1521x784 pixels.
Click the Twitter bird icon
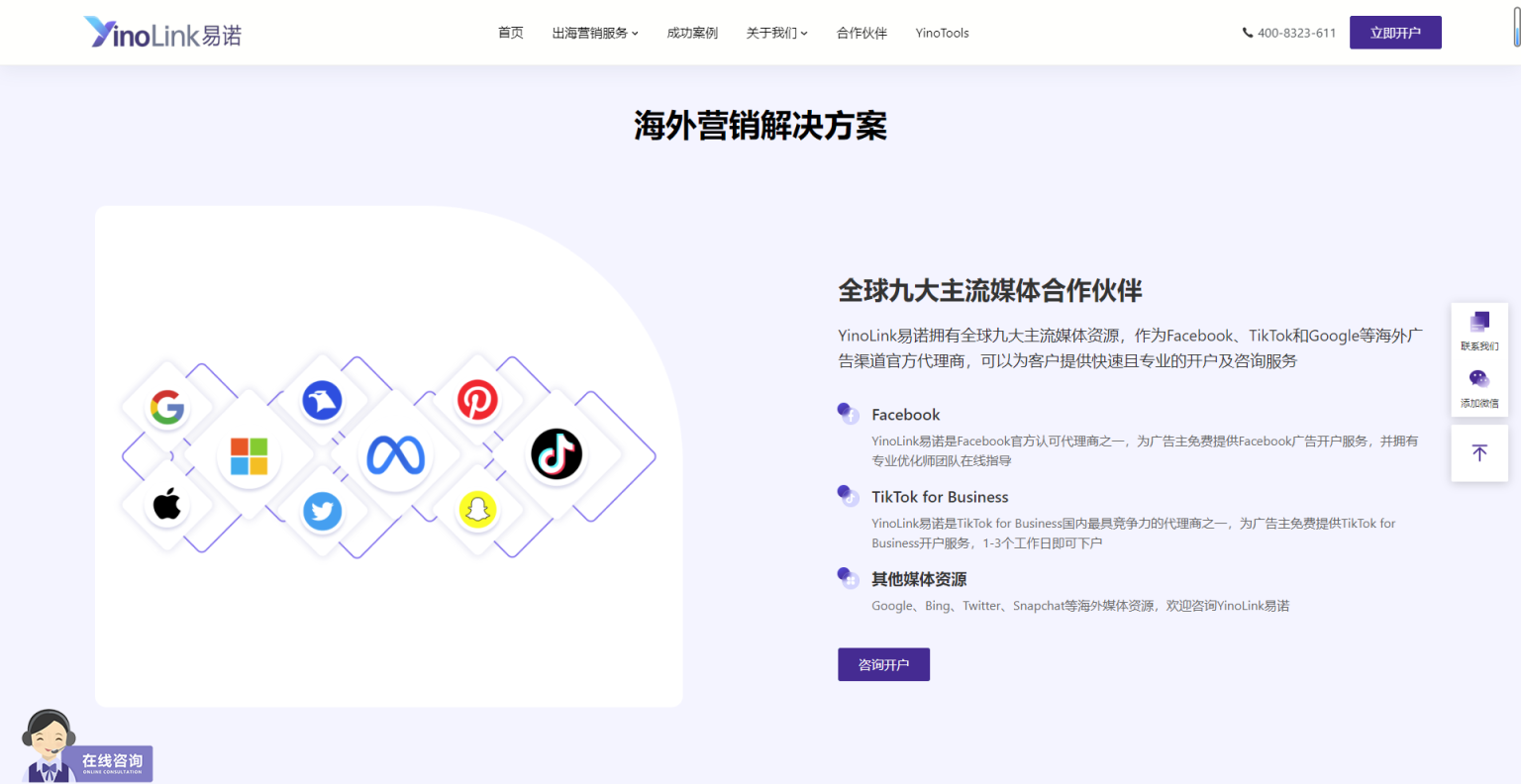click(322, 511)
